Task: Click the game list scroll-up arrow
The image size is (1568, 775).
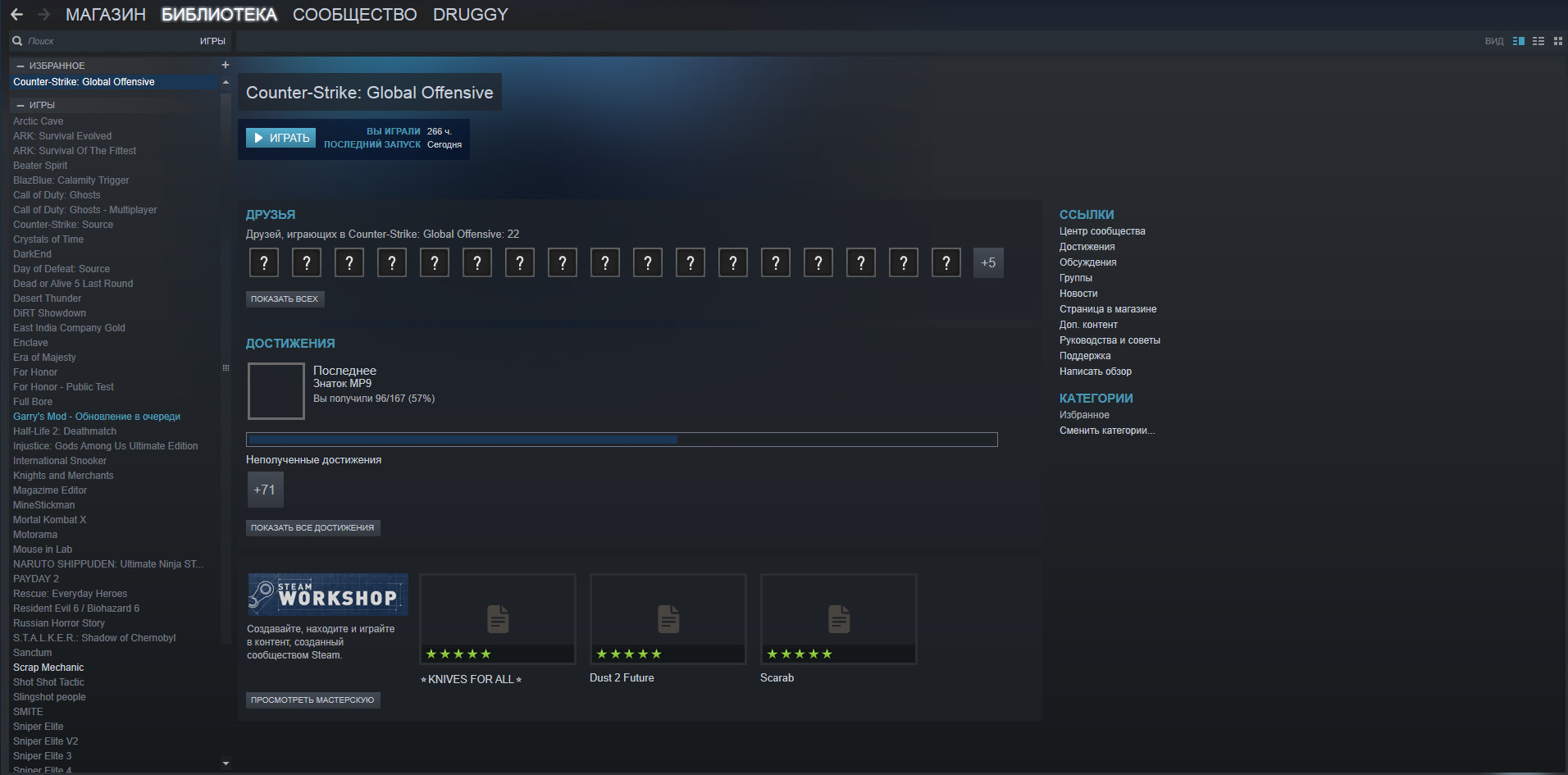Action: (226, 82)
